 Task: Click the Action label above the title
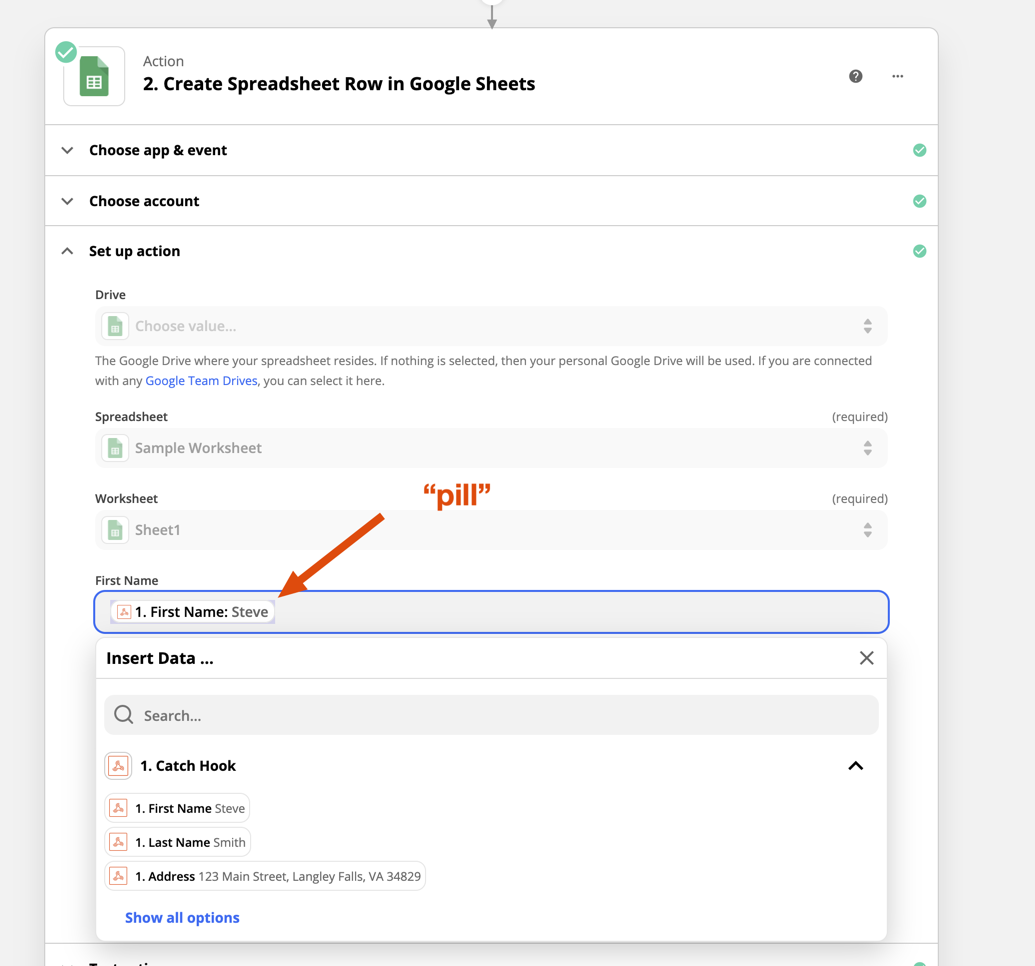pyautogui.click(x=163, y=61)
